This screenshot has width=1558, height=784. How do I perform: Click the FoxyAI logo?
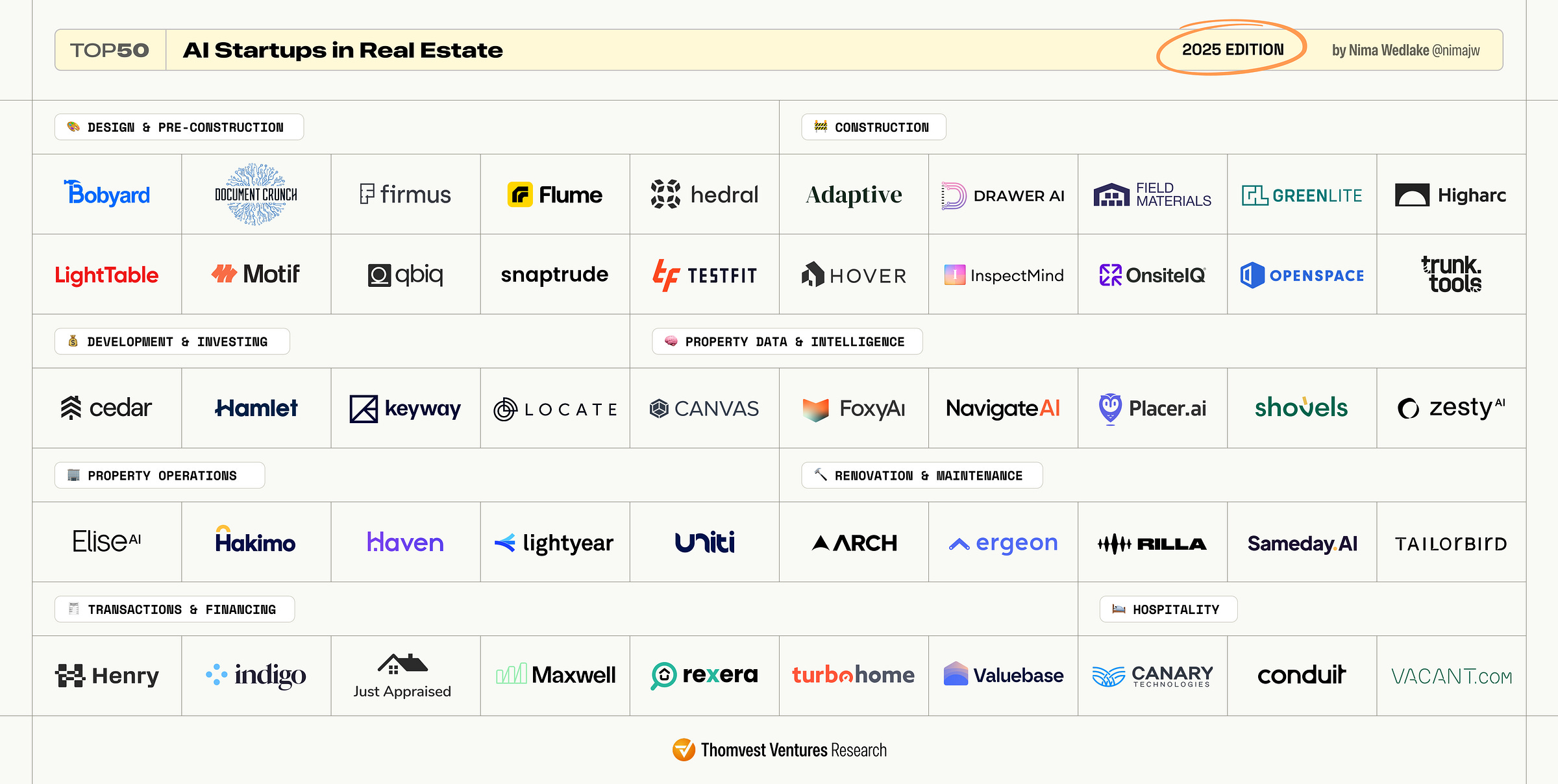[x=854, y=409]
